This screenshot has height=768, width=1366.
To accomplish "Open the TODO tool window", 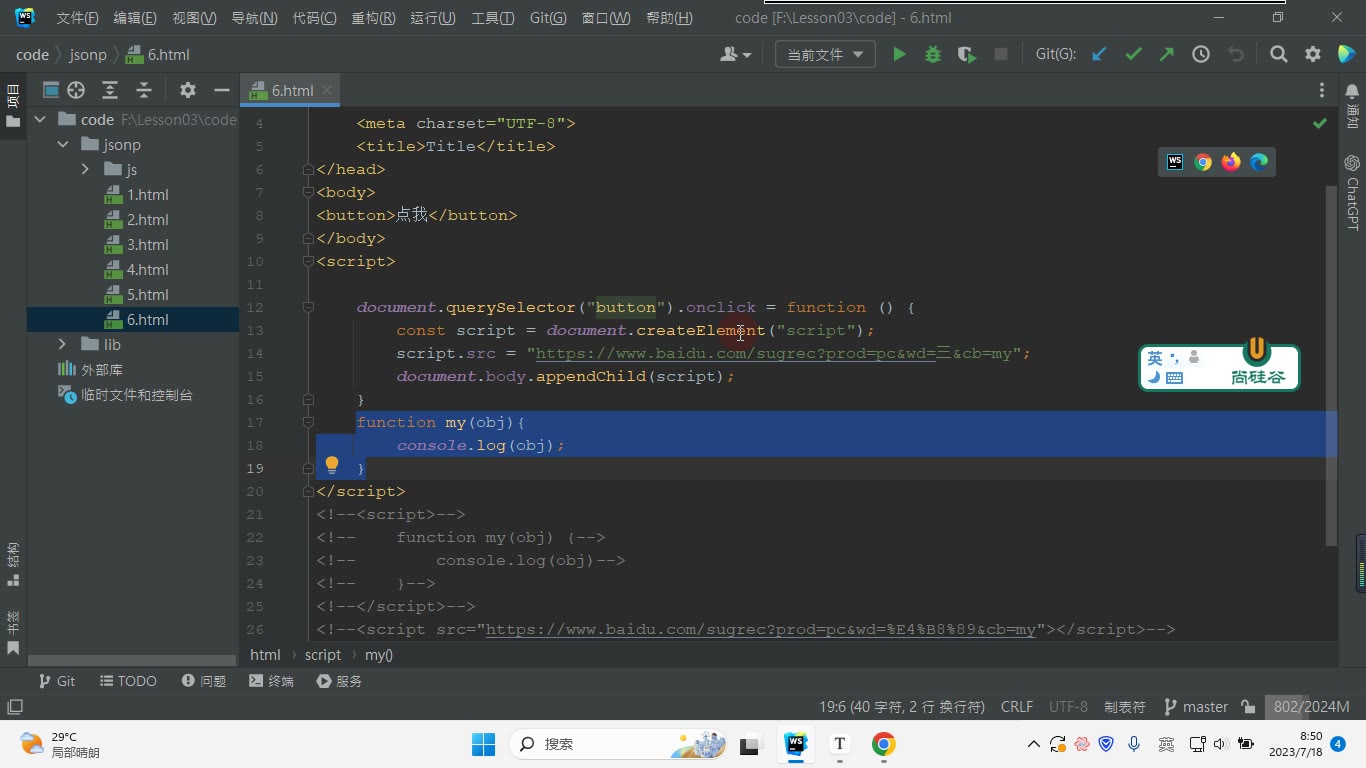I will pyautogui.click(x=128, y=681).
